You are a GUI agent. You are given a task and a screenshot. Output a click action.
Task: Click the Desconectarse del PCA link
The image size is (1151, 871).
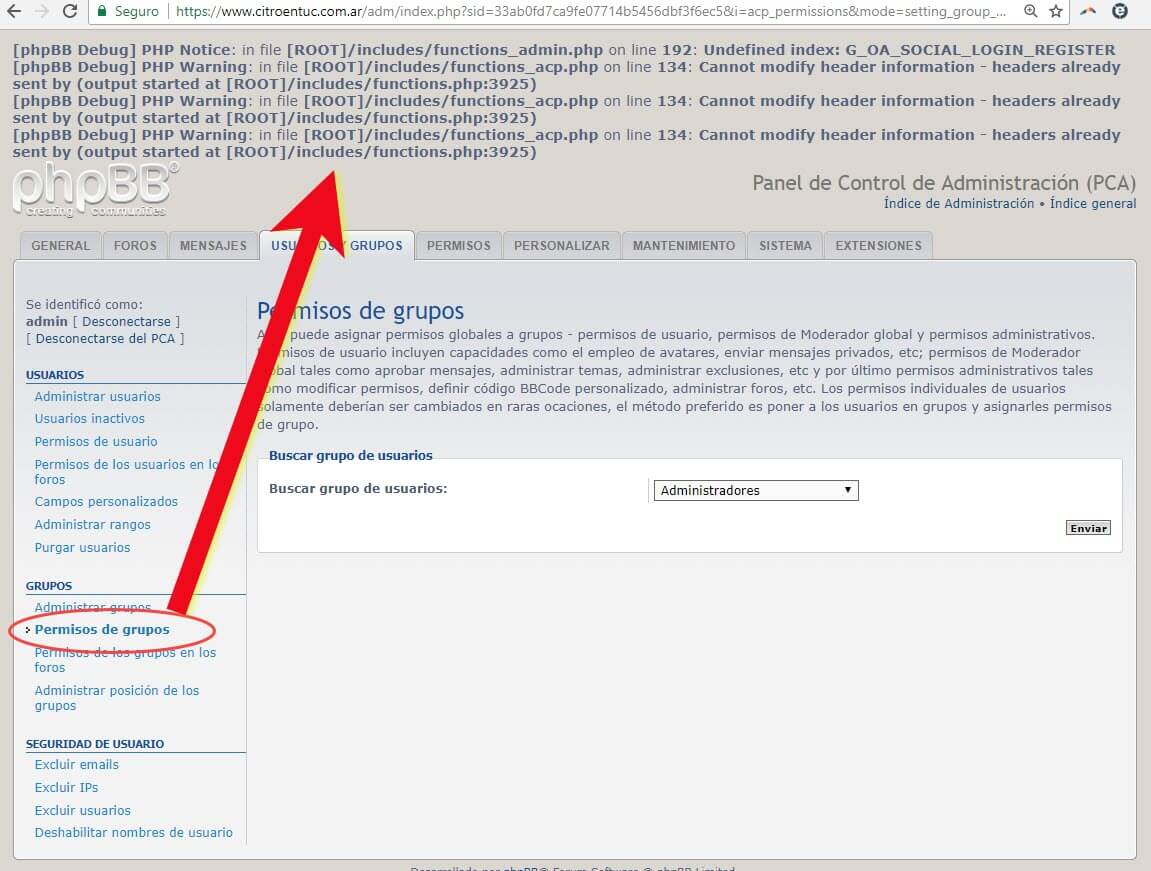[105, 338]
